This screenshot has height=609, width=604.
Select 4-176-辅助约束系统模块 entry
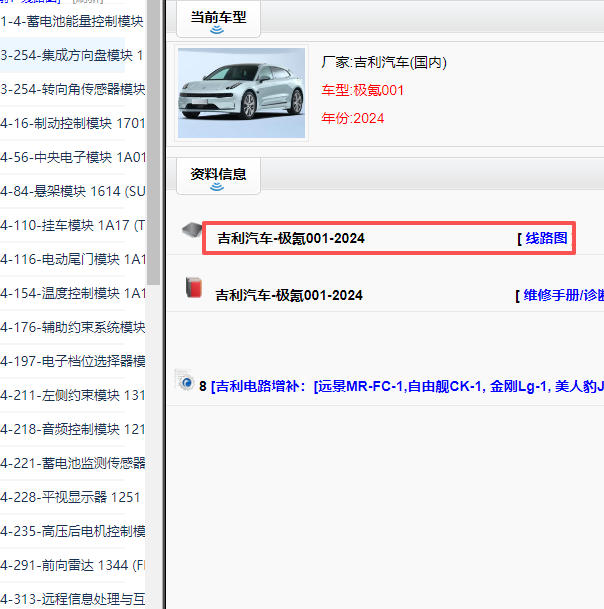pos(73,327)
